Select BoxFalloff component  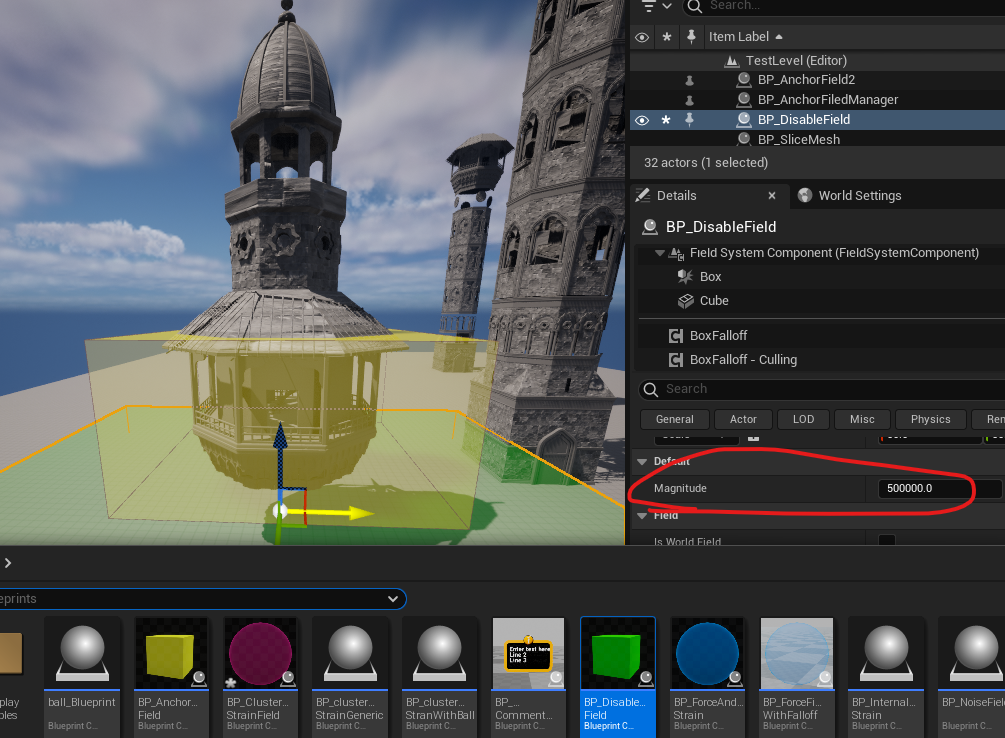pyautogui.click(x=718, y=335)
